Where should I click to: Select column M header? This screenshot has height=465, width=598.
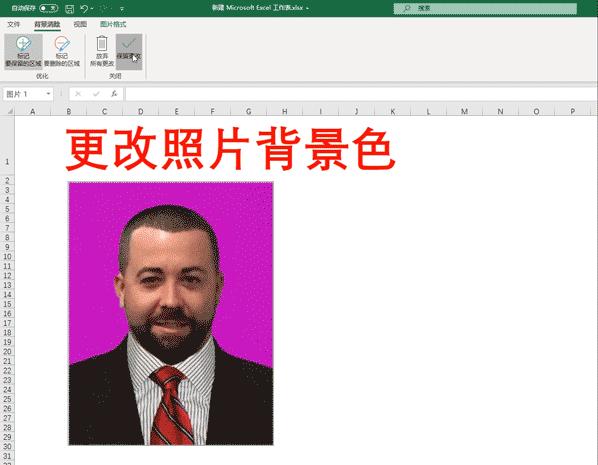[464, 111]
